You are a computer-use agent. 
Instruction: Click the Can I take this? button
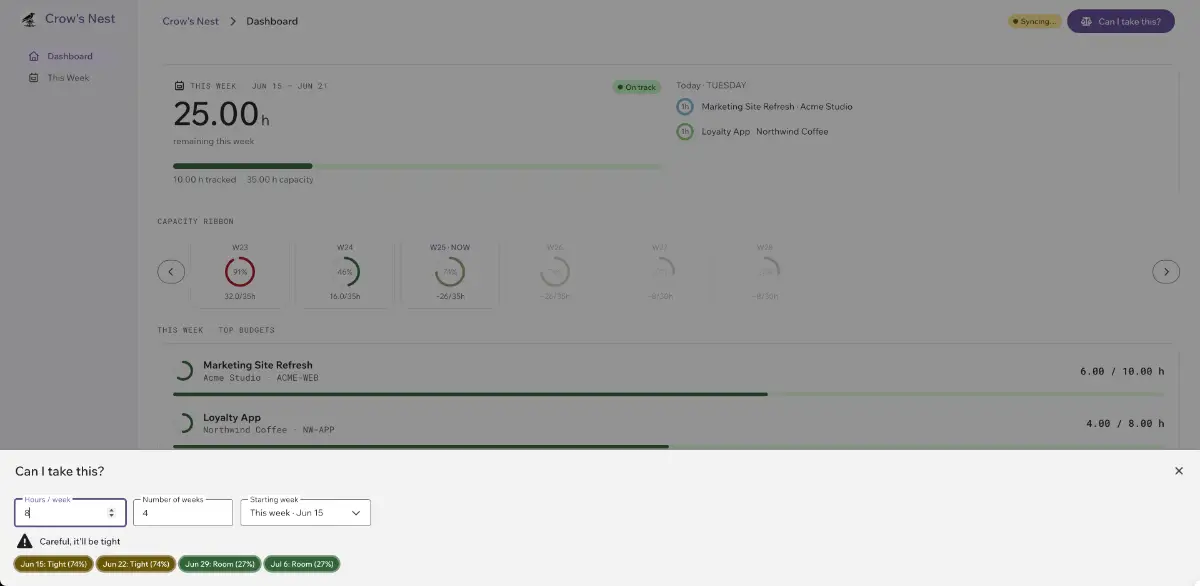tap(1121, 21)
